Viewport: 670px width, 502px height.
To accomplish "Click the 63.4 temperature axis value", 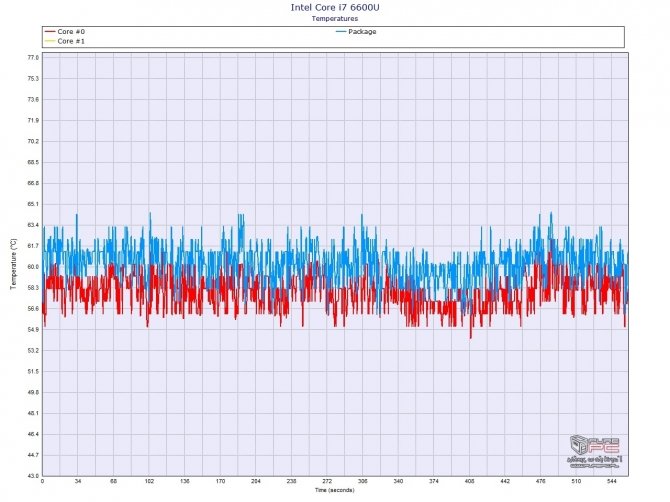I will click(33, 225).
